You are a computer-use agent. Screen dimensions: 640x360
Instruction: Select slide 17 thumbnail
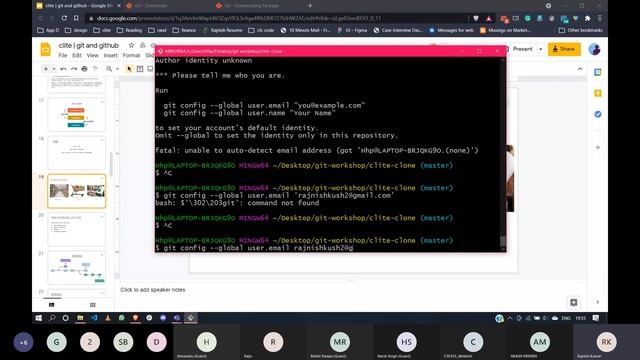(x=76, y=114)
